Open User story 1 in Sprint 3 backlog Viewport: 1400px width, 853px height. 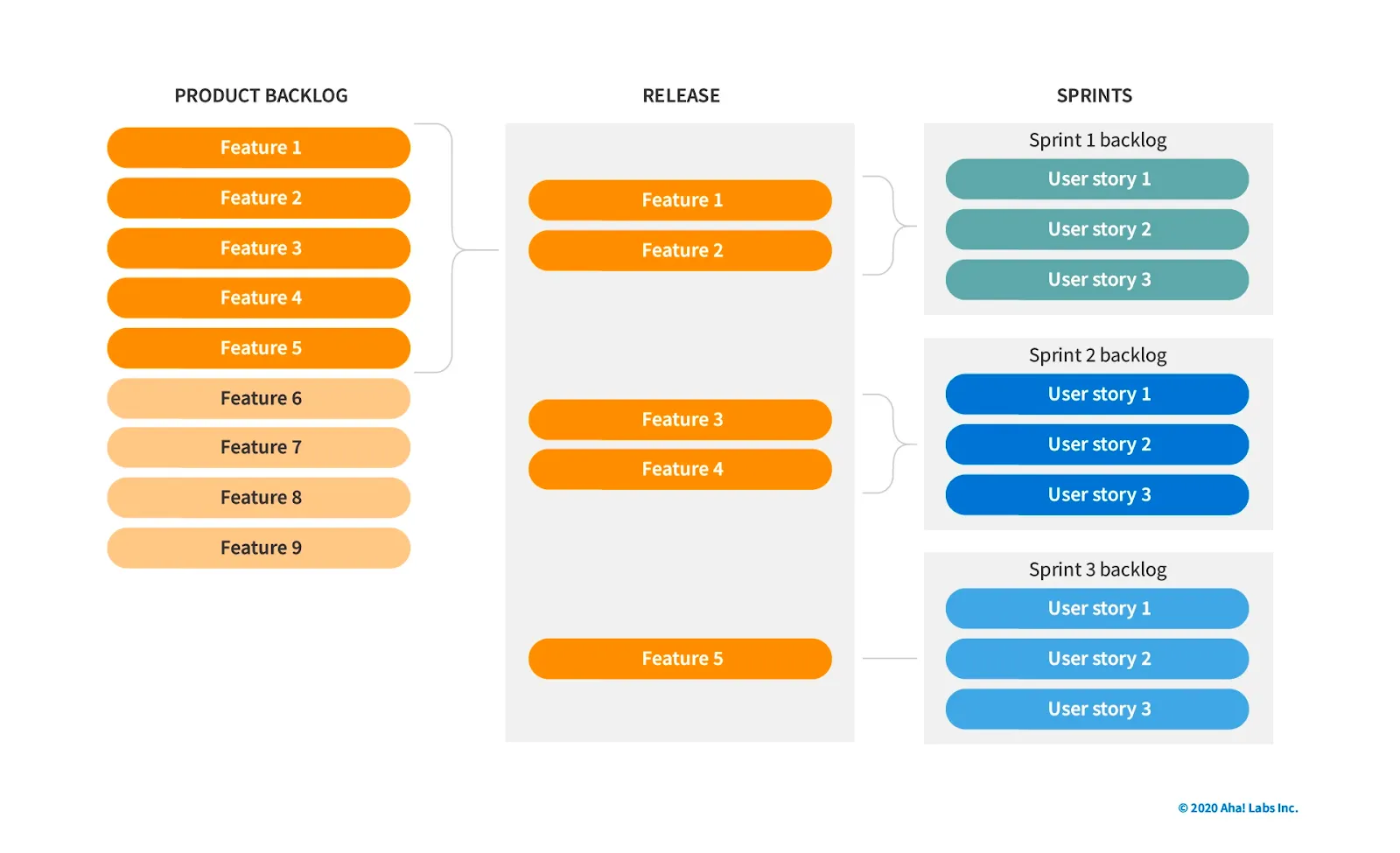coord(1097,609)
